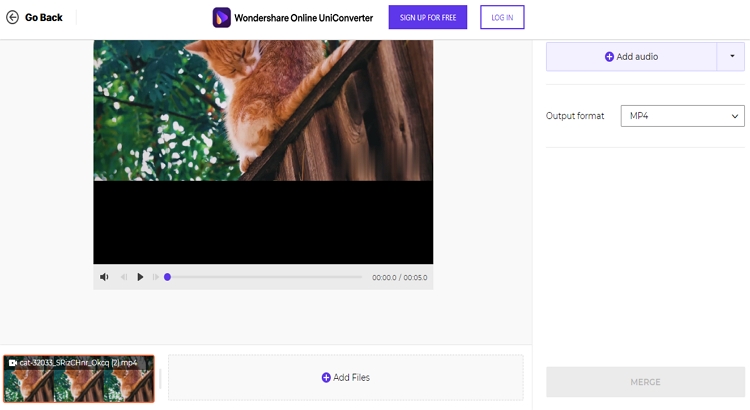Click the playback time 00:00.0 / 00:05.0
This screenshot has width=750, height=410.
click(399, 277)
